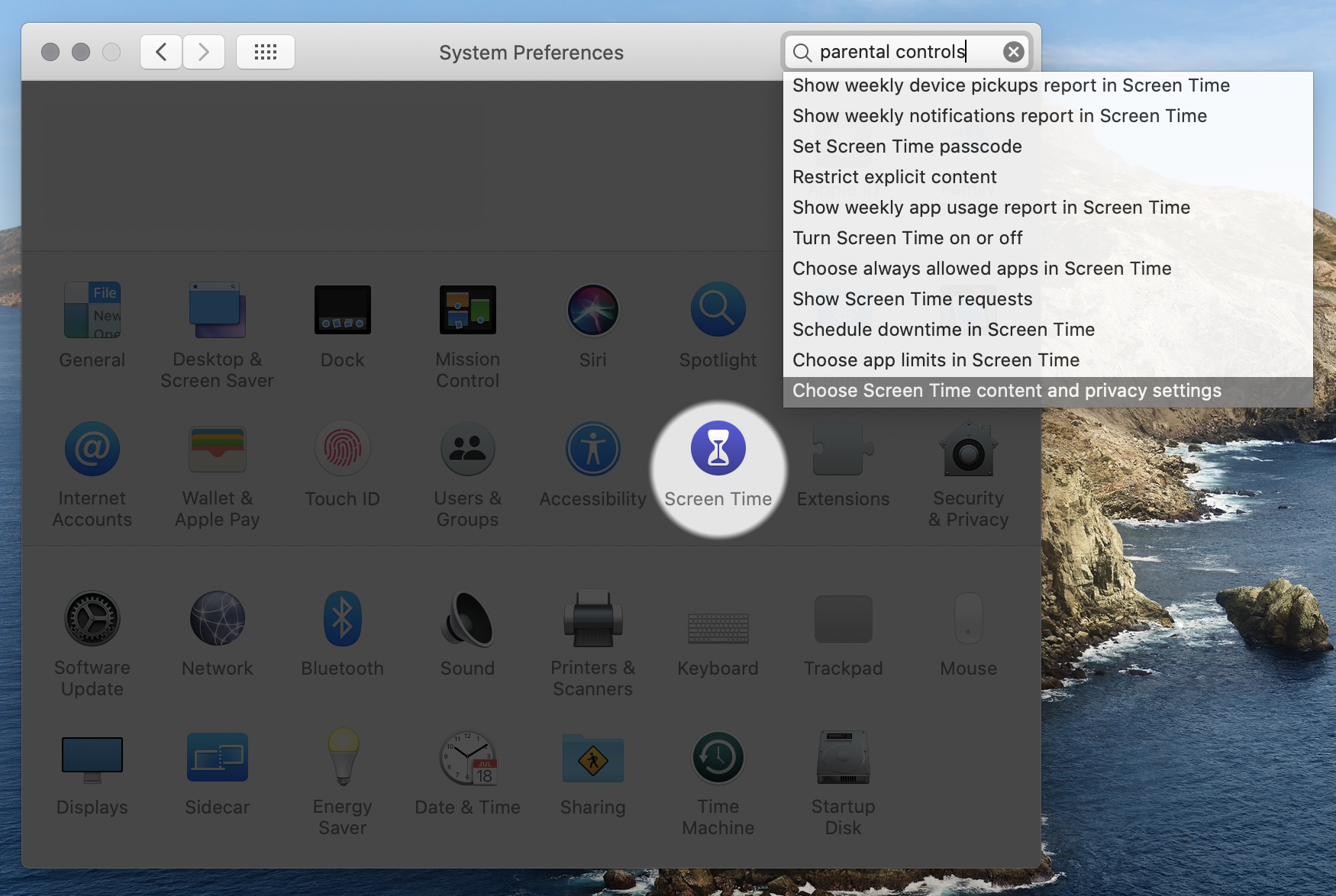Open the highlighted Screen Time icon
Image resolution: width=1336 pixels, height=896 pixels.
click(718, 449)
